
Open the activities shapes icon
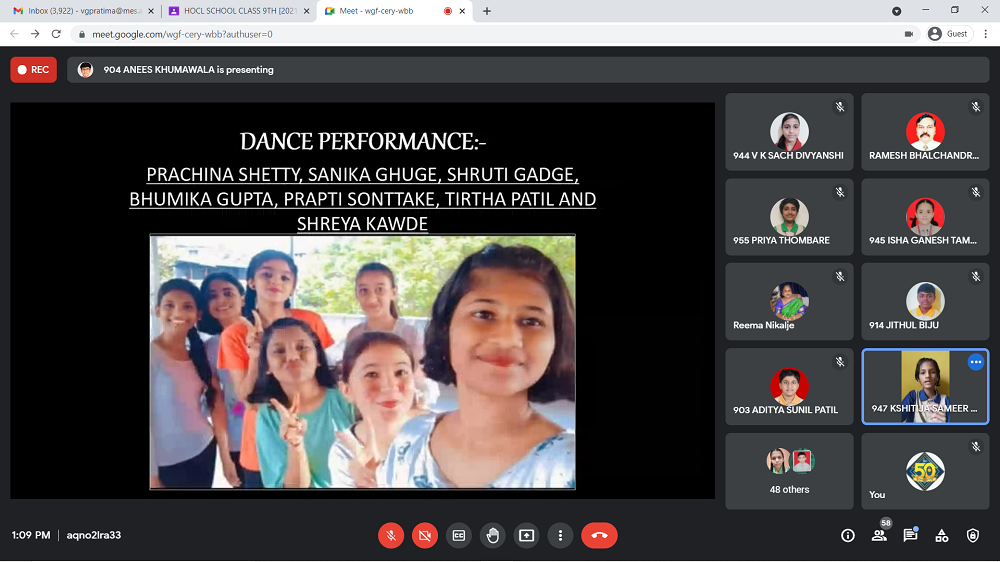tap(941, 536)
